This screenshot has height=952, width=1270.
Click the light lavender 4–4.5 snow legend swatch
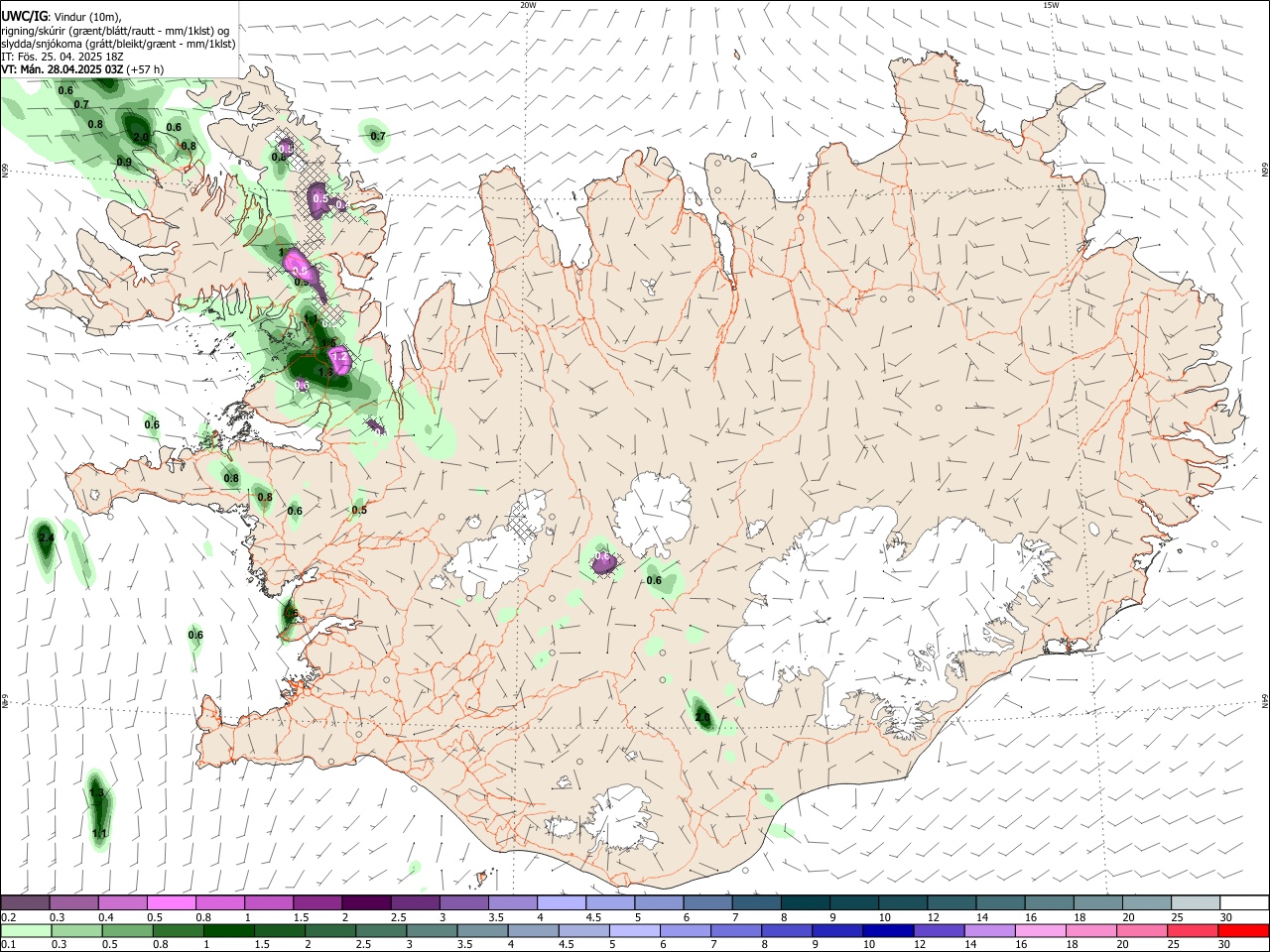pyautogui.click(x=561, y=902)
